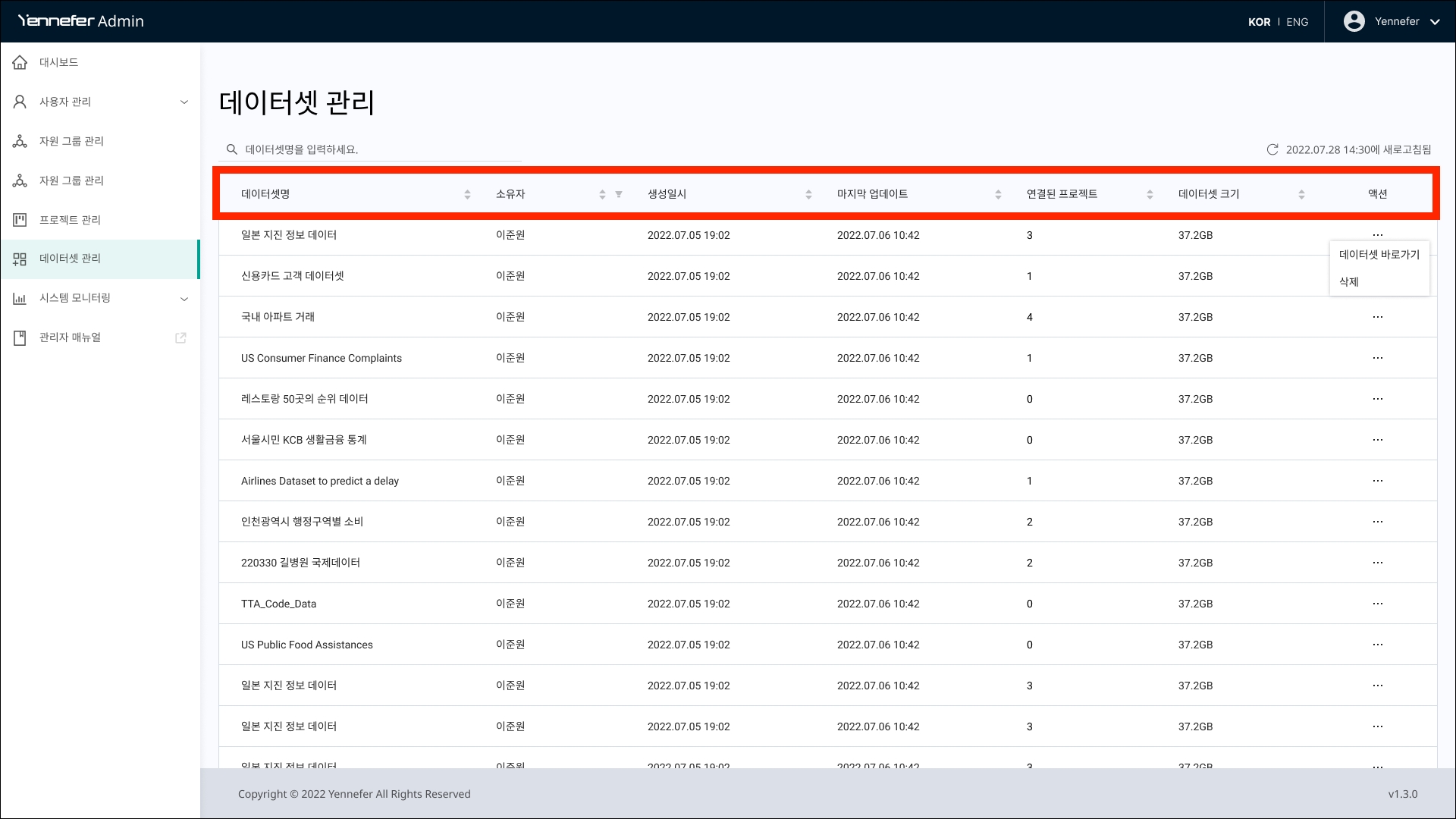Screen dimensions: 1456x819
Task: Click the filter funnel icon in owner column
Action: tap(619, 194)
